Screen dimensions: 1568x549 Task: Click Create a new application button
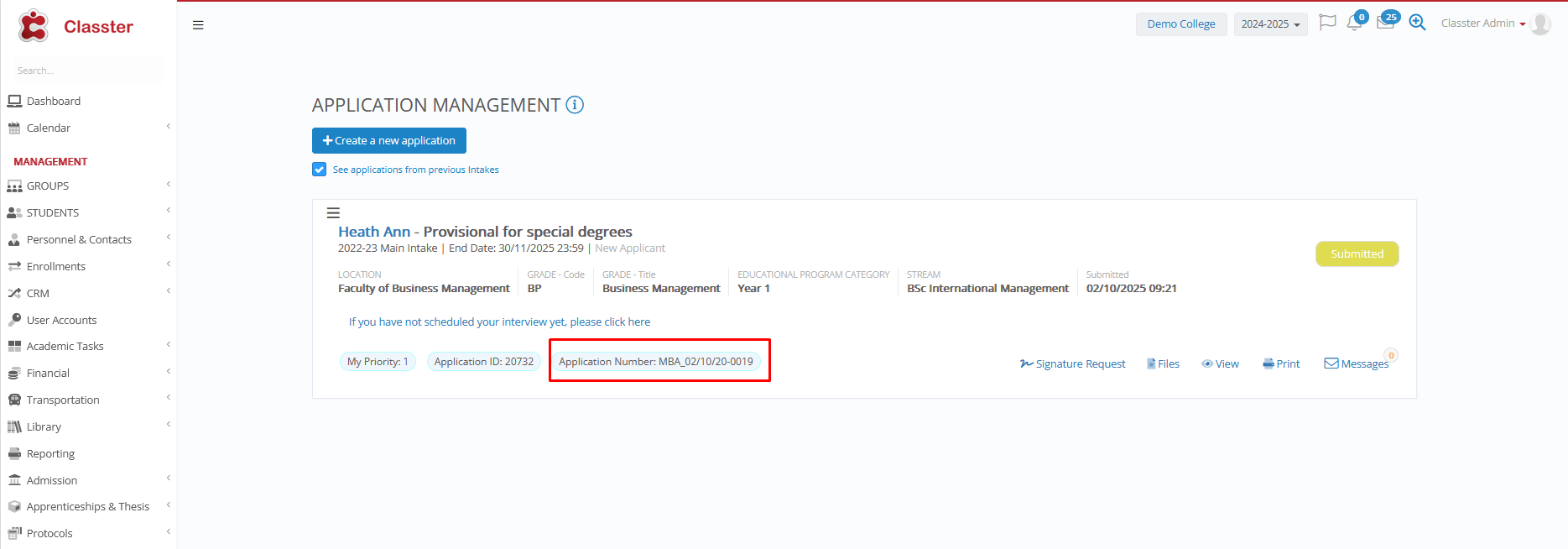389,141
